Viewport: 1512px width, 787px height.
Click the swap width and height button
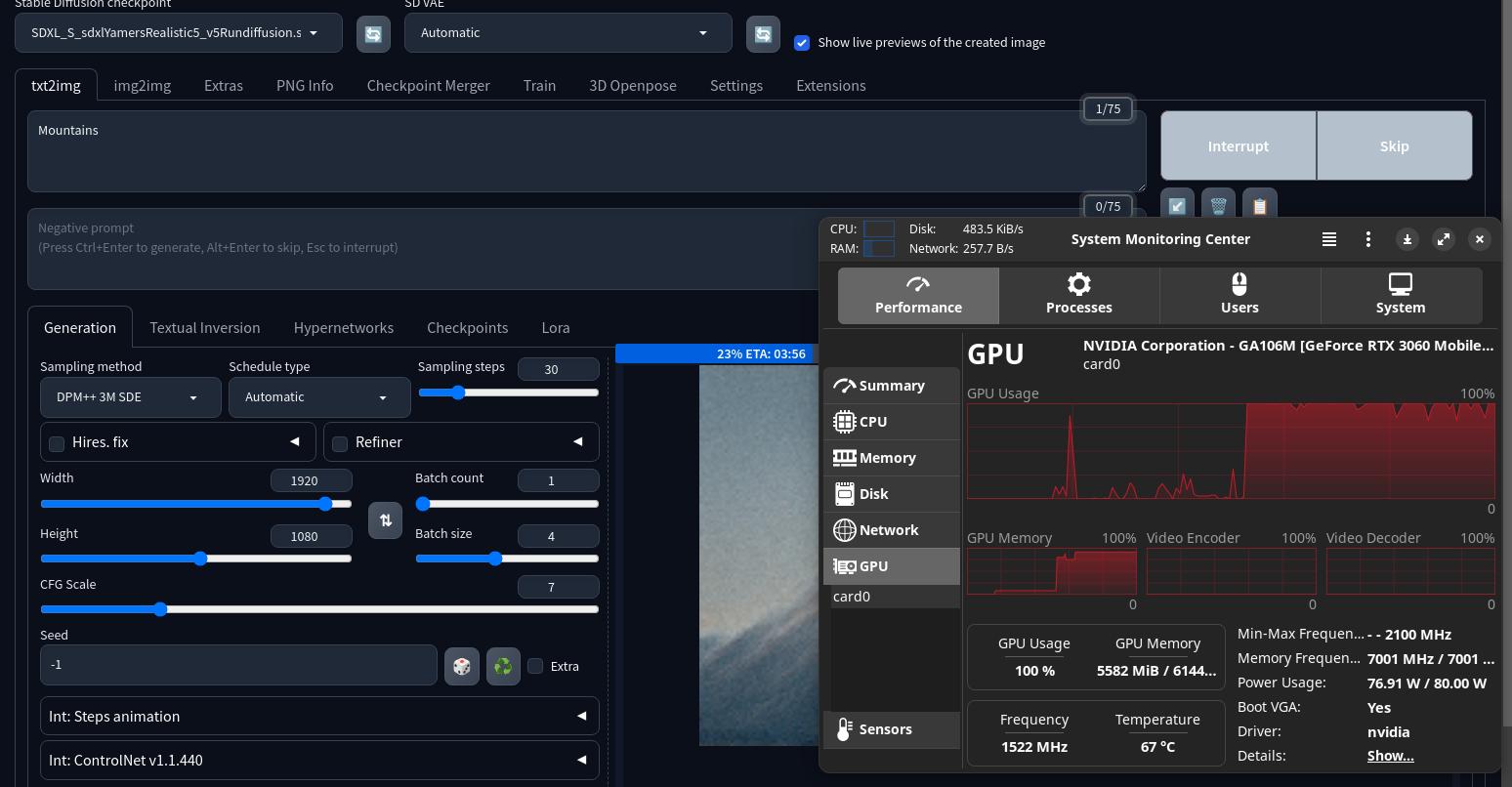[385, 520]
